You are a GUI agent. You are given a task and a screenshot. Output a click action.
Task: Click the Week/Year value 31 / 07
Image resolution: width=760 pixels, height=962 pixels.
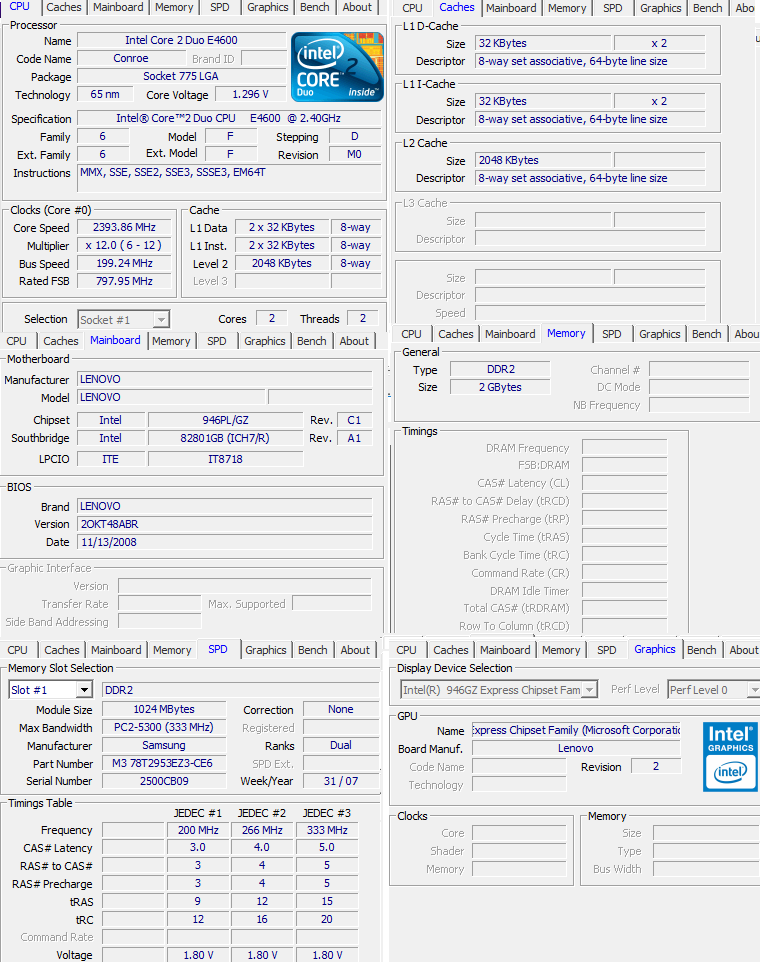click(340, 781)
